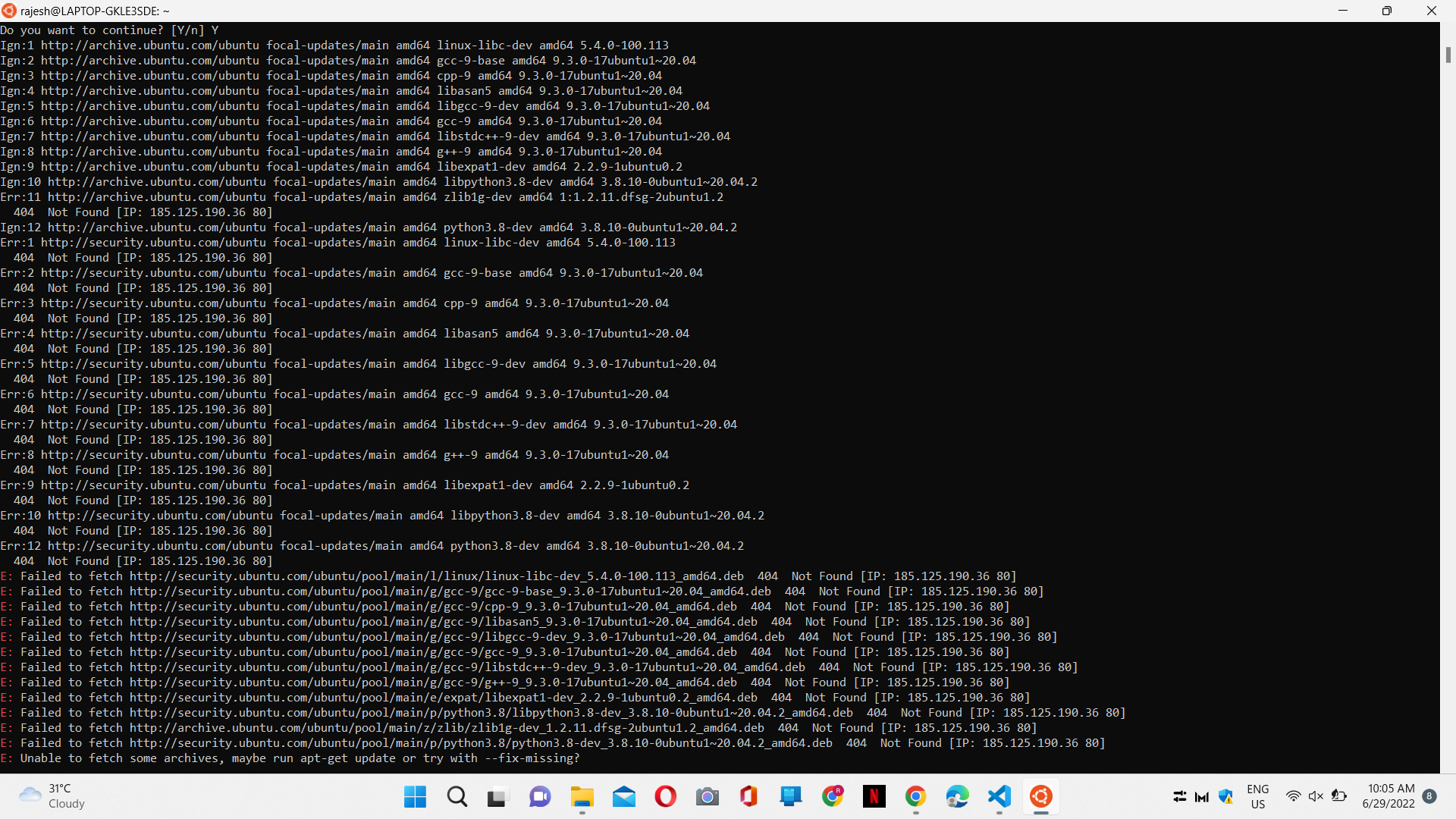
Task: Open File Explorer from the taskbar
Action: click(582, 796)
